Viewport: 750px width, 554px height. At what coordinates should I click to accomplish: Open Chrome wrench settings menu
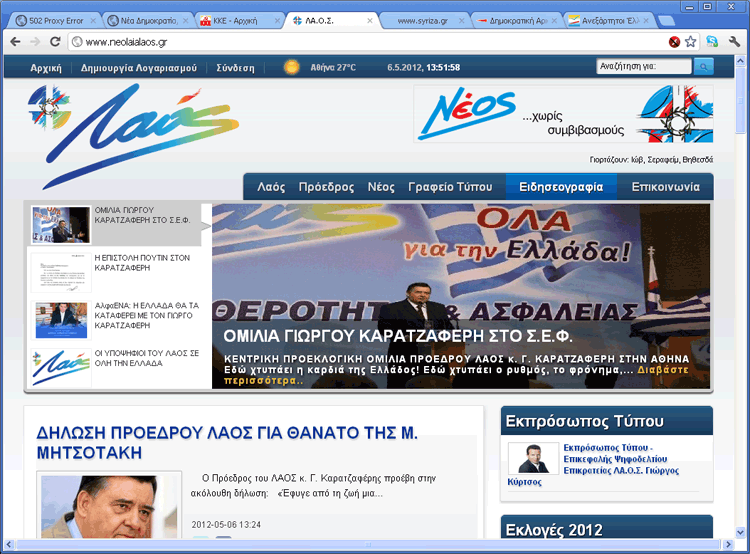734,42
